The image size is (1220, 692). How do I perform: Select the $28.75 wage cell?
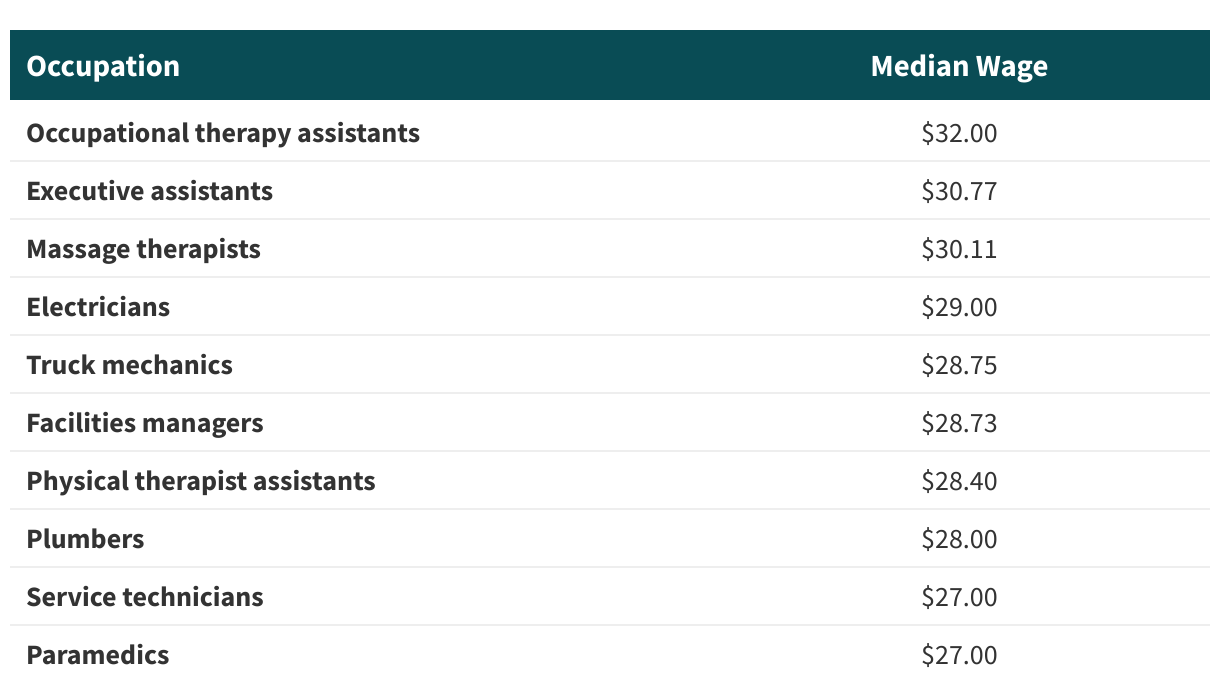point(959,365)
